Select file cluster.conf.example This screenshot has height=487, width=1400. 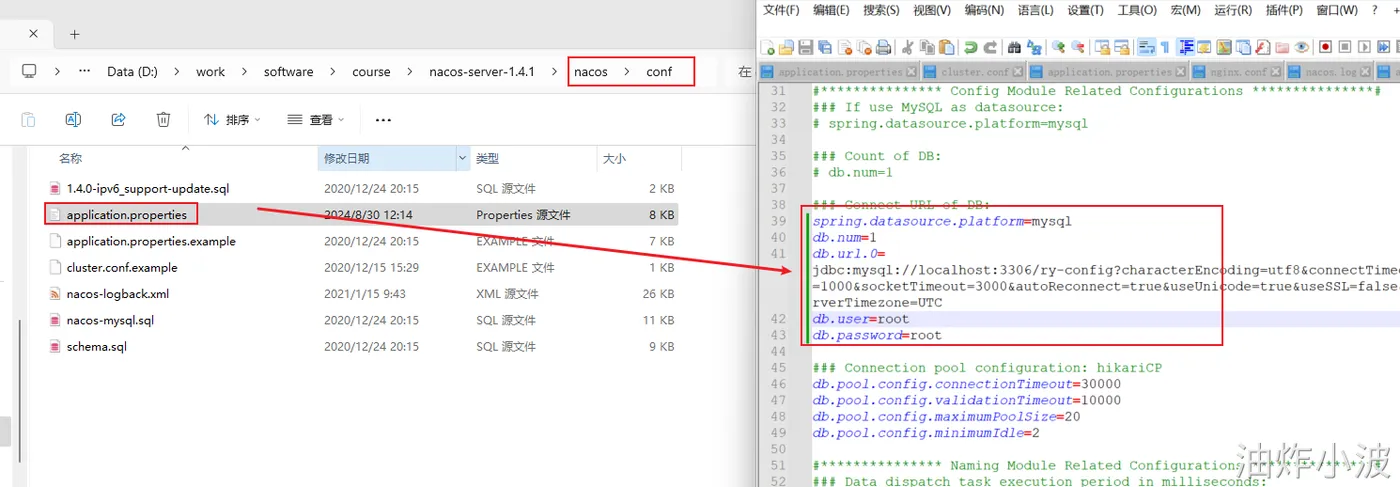(x=122, y=267)
